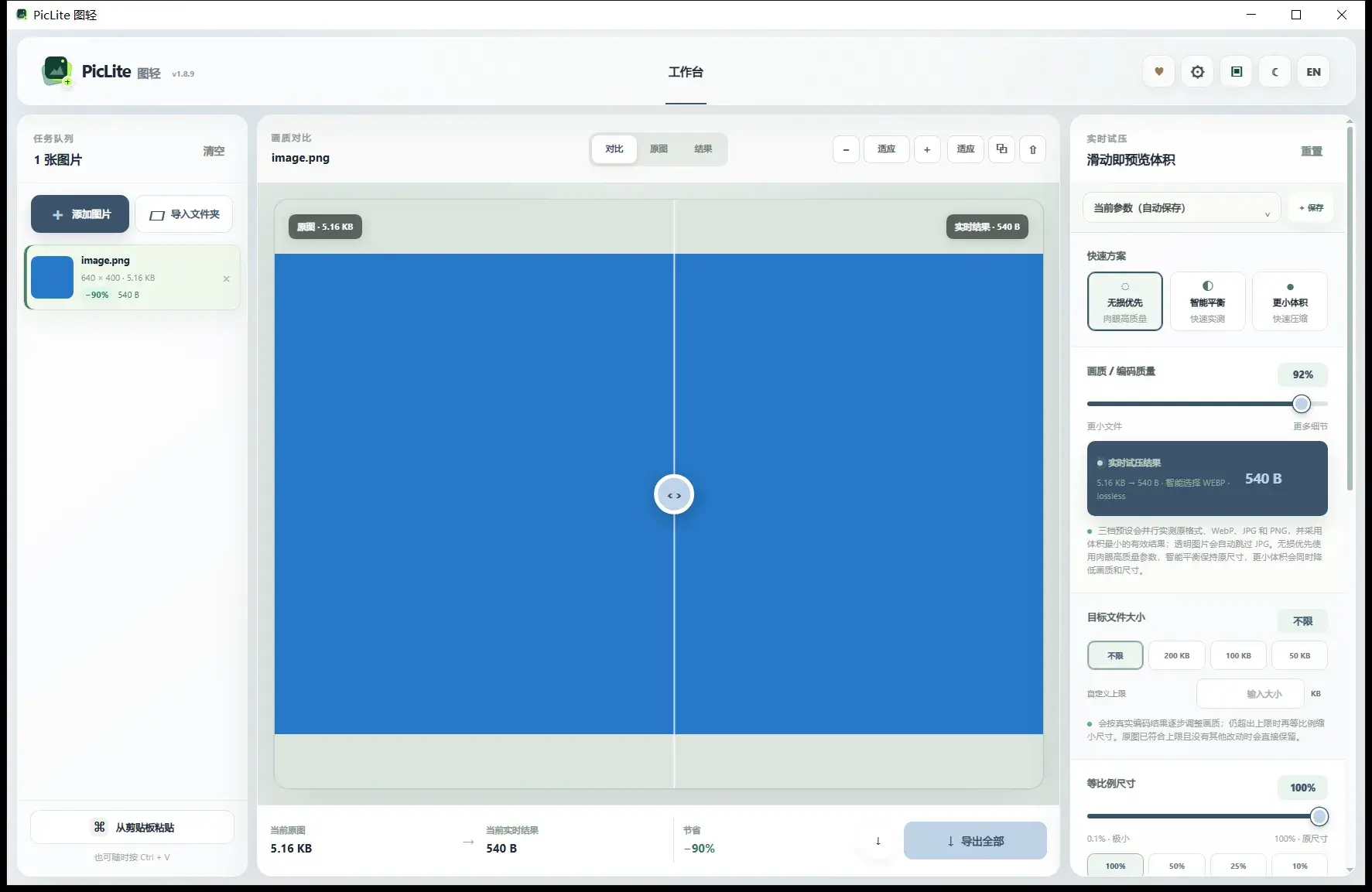Reset parameters with 重置 link

1311,151
